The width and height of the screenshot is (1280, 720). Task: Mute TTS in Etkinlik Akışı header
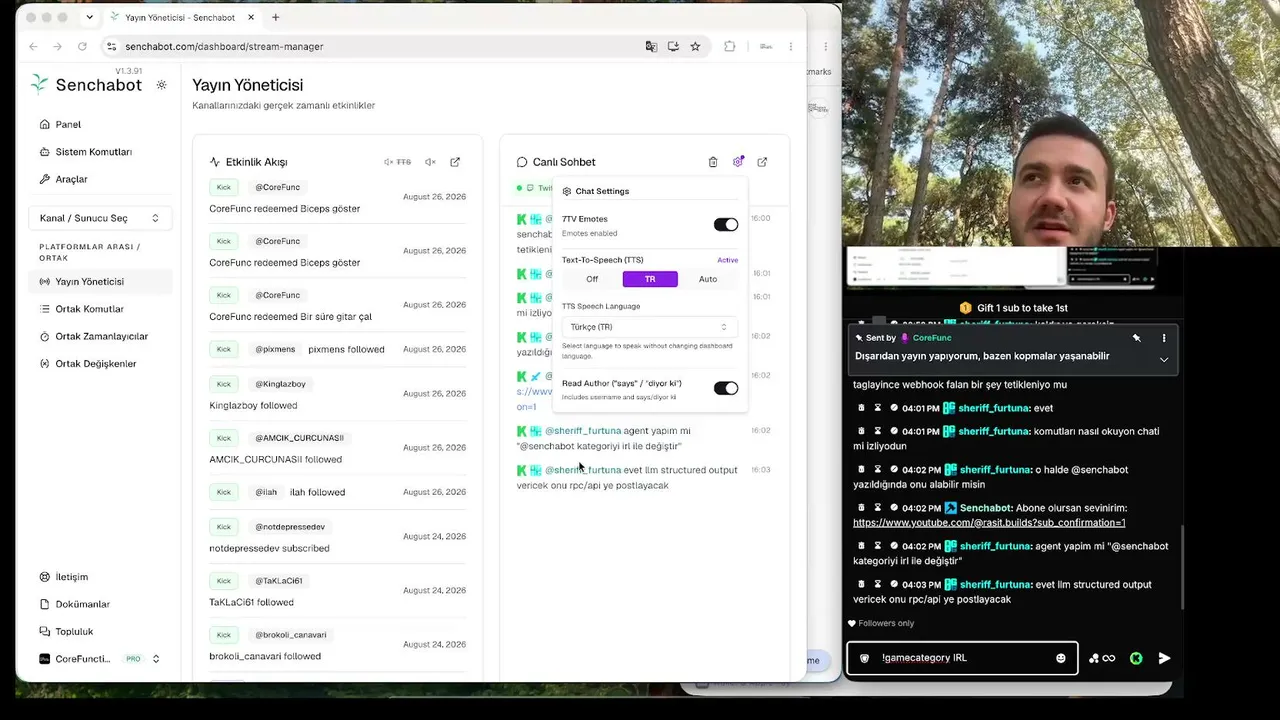click(397, 162)
